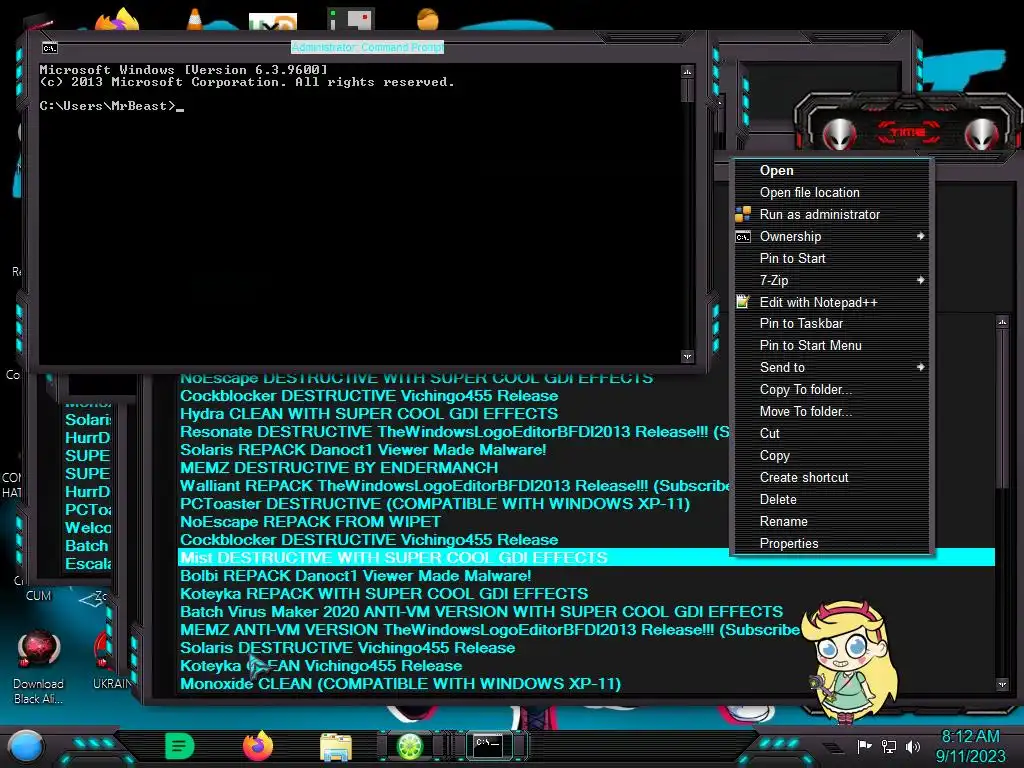Select Hydra CLEAN WITH SUPER COOL GDI EFFECTS

click(369, 413)
